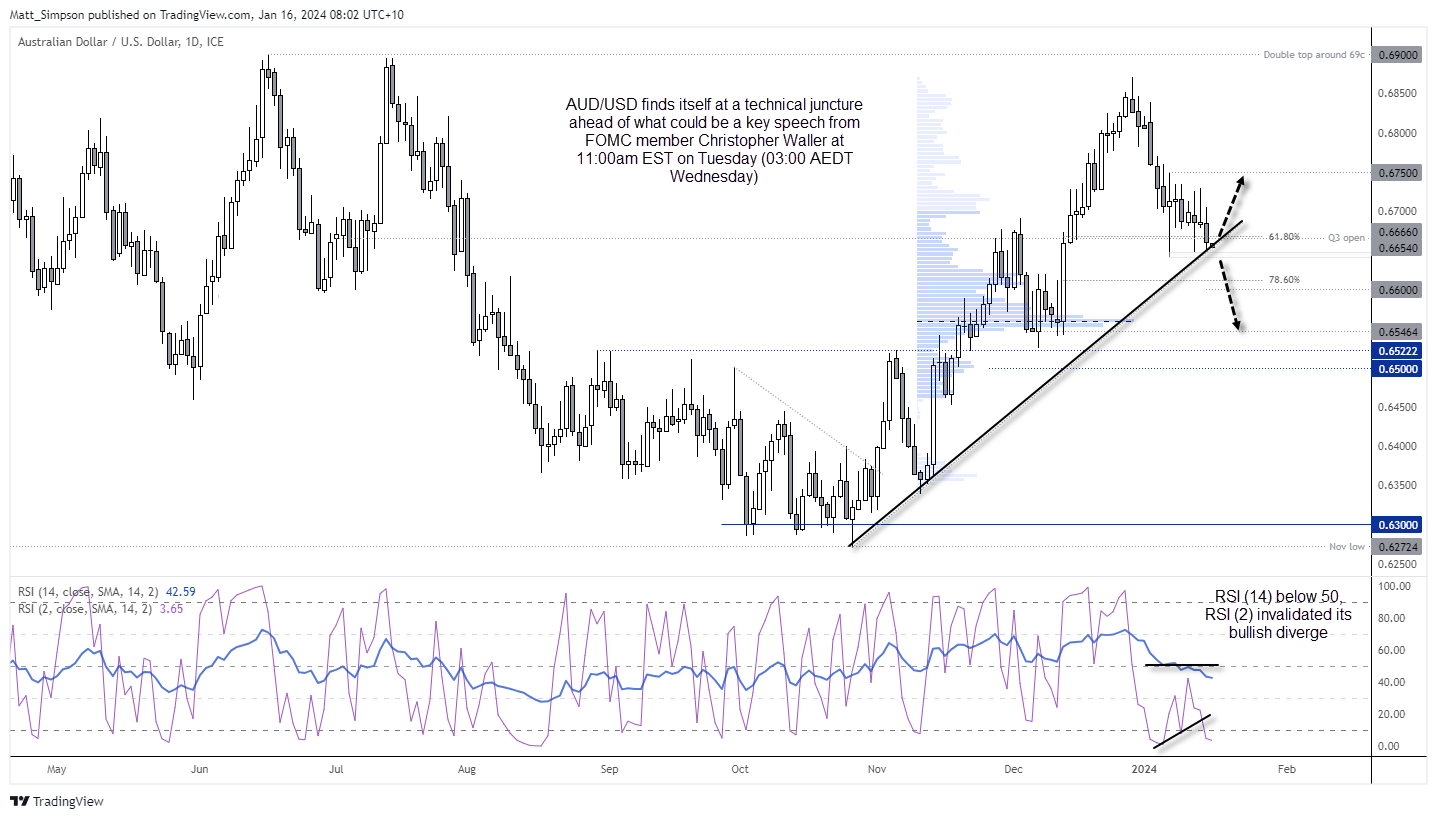Click the Oct label on time axis
Image resolution: width=1437 pixels, height=819 pixels.
pos(740,770)
